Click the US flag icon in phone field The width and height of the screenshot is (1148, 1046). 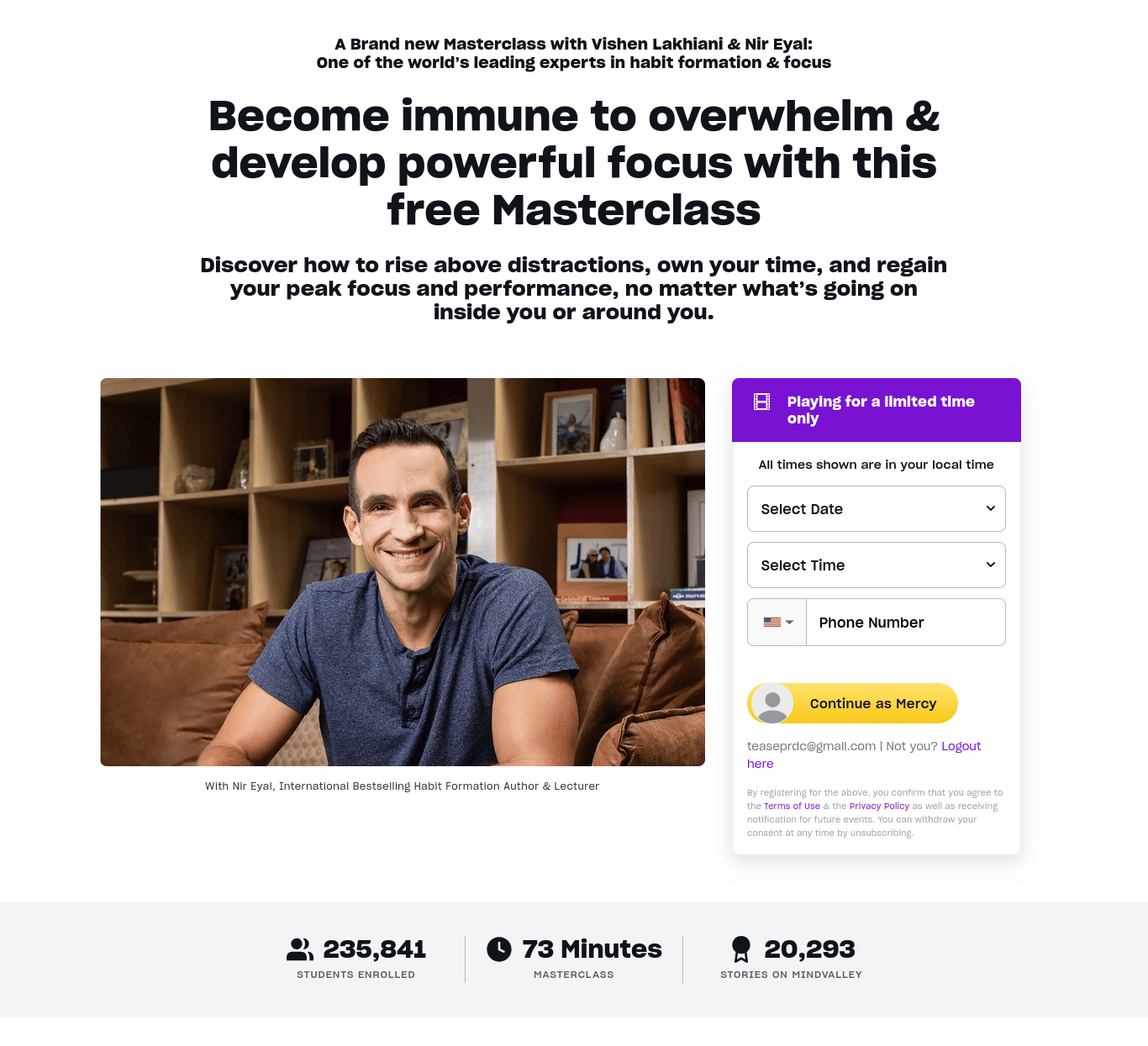771,623
